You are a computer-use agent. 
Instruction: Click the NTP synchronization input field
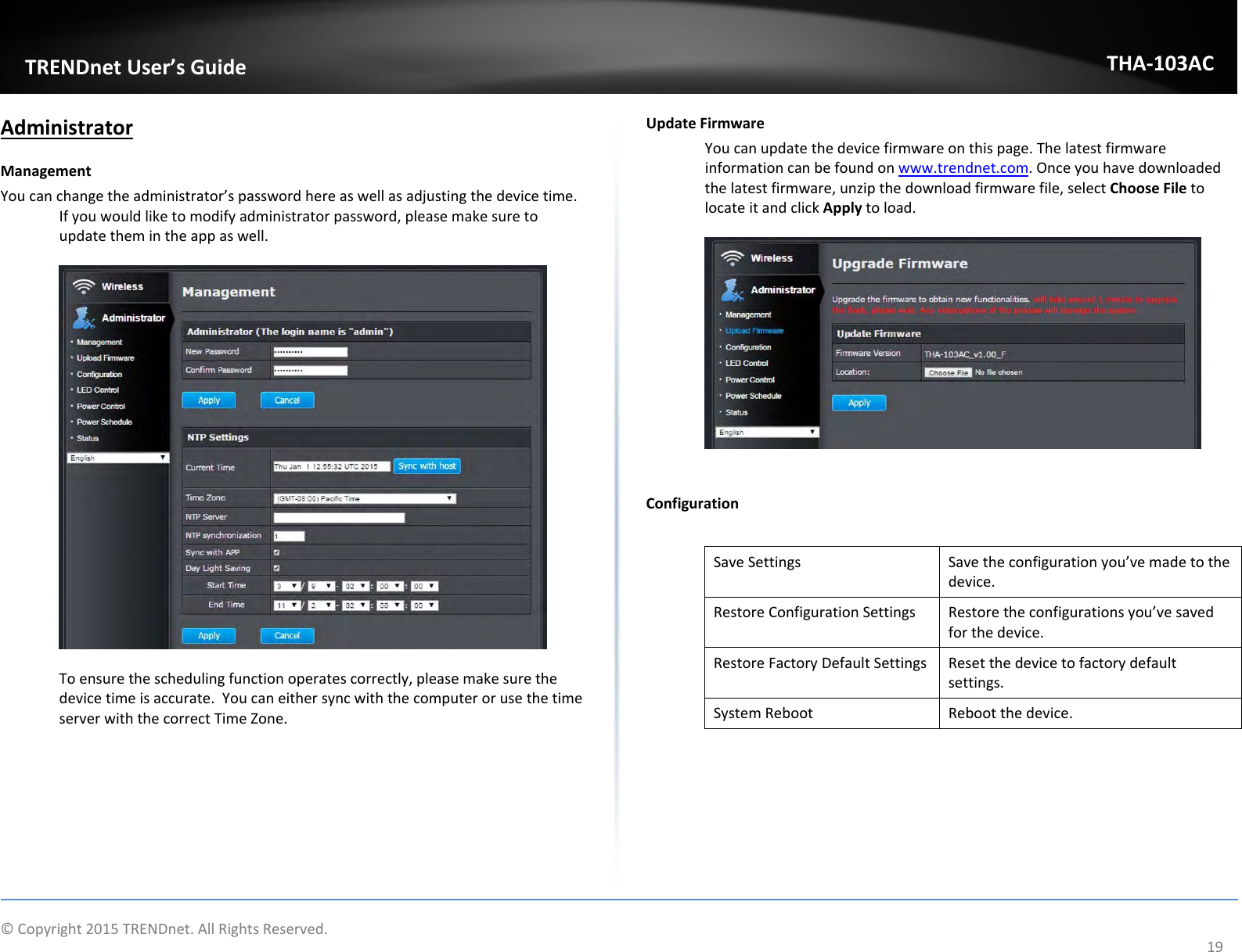click(x=289, y=537)
